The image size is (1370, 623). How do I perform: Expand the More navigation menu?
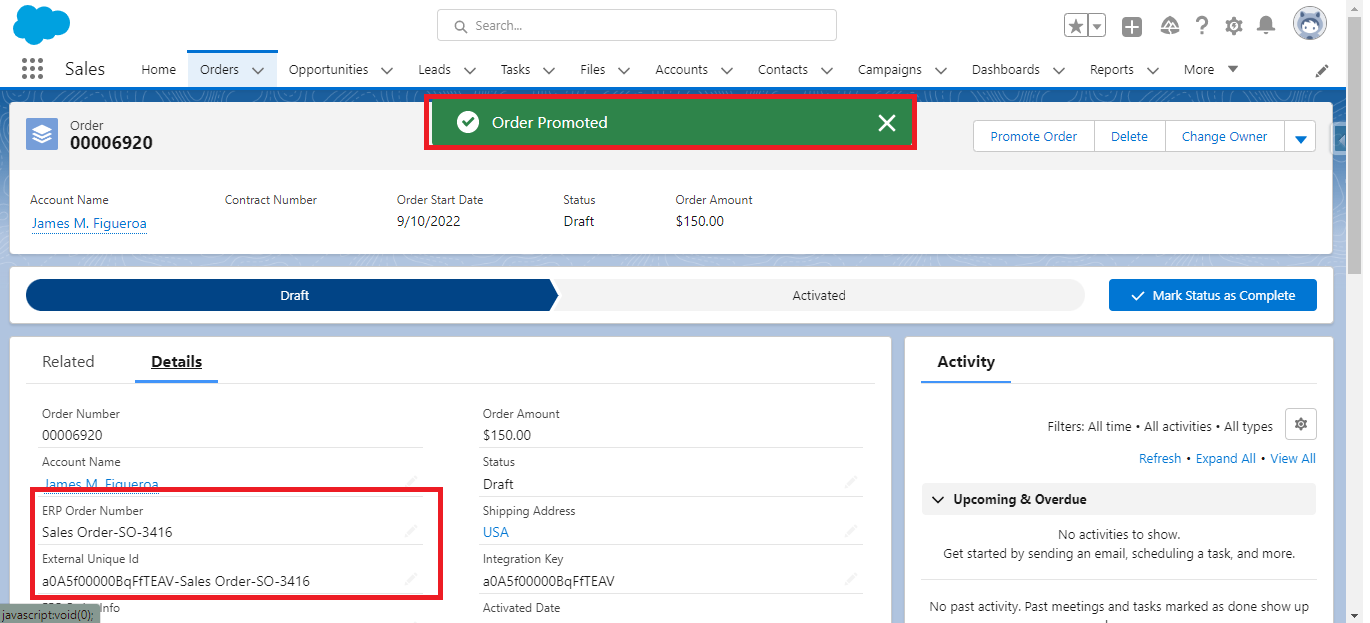(x=1210, y=69)
